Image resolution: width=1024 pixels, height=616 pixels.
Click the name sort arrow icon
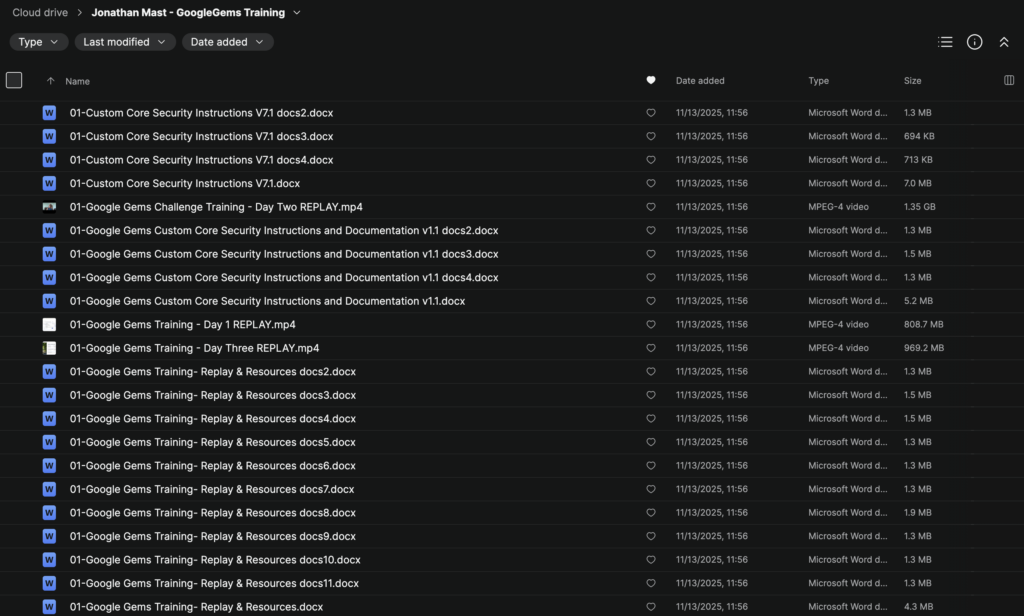pyautogui.click(x=50, y=81)
